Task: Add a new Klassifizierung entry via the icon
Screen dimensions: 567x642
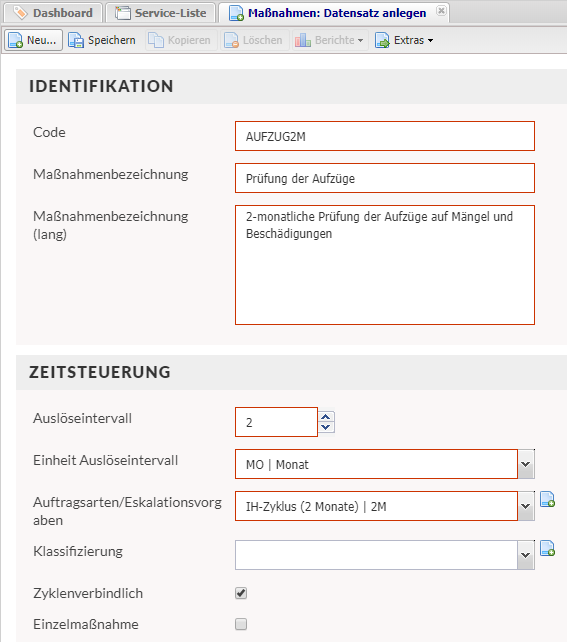Action: 547,549
